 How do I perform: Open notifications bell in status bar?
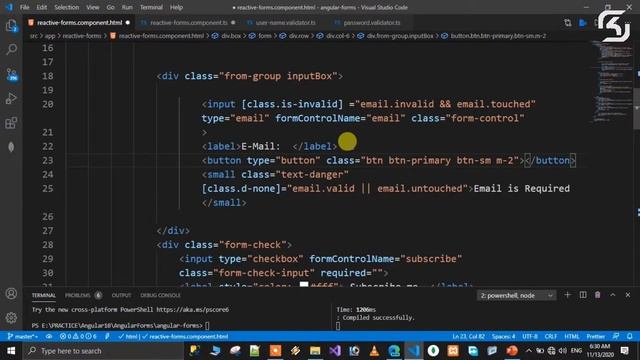point(629,337)
